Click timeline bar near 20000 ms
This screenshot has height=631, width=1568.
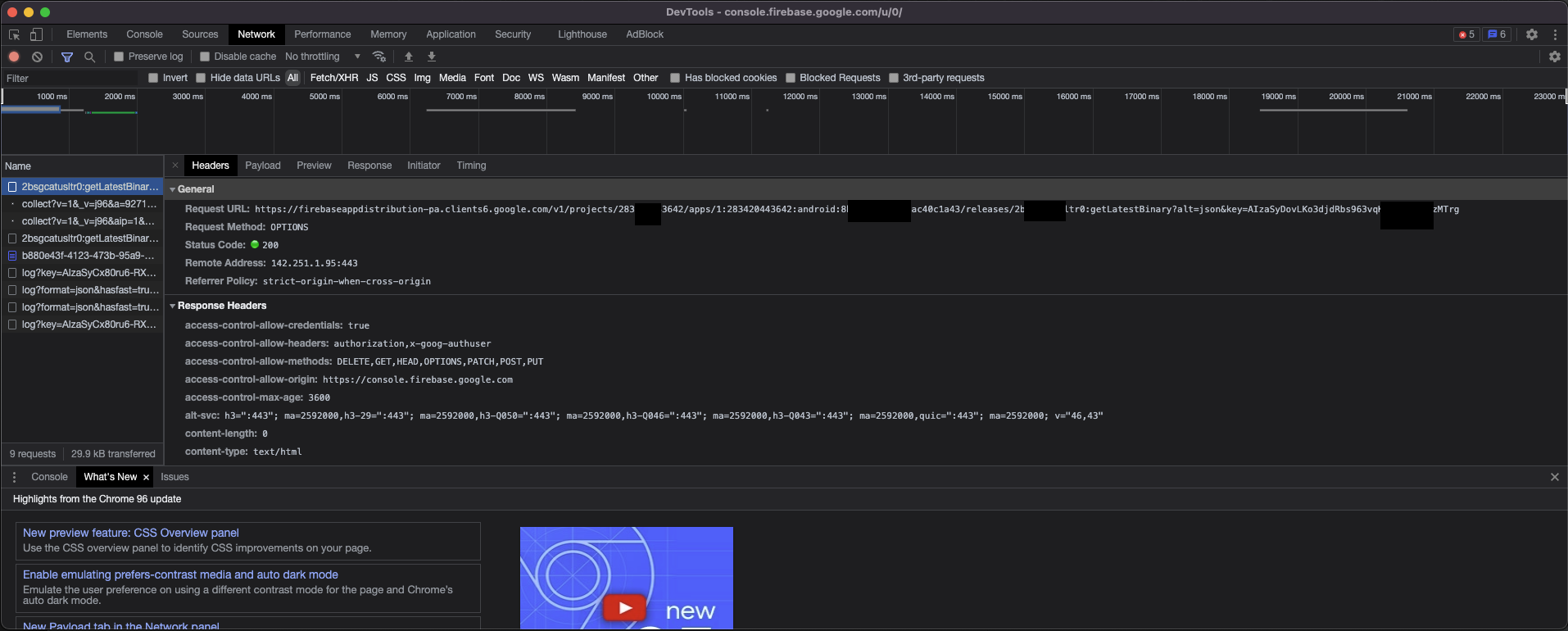tap(1333, 110)
